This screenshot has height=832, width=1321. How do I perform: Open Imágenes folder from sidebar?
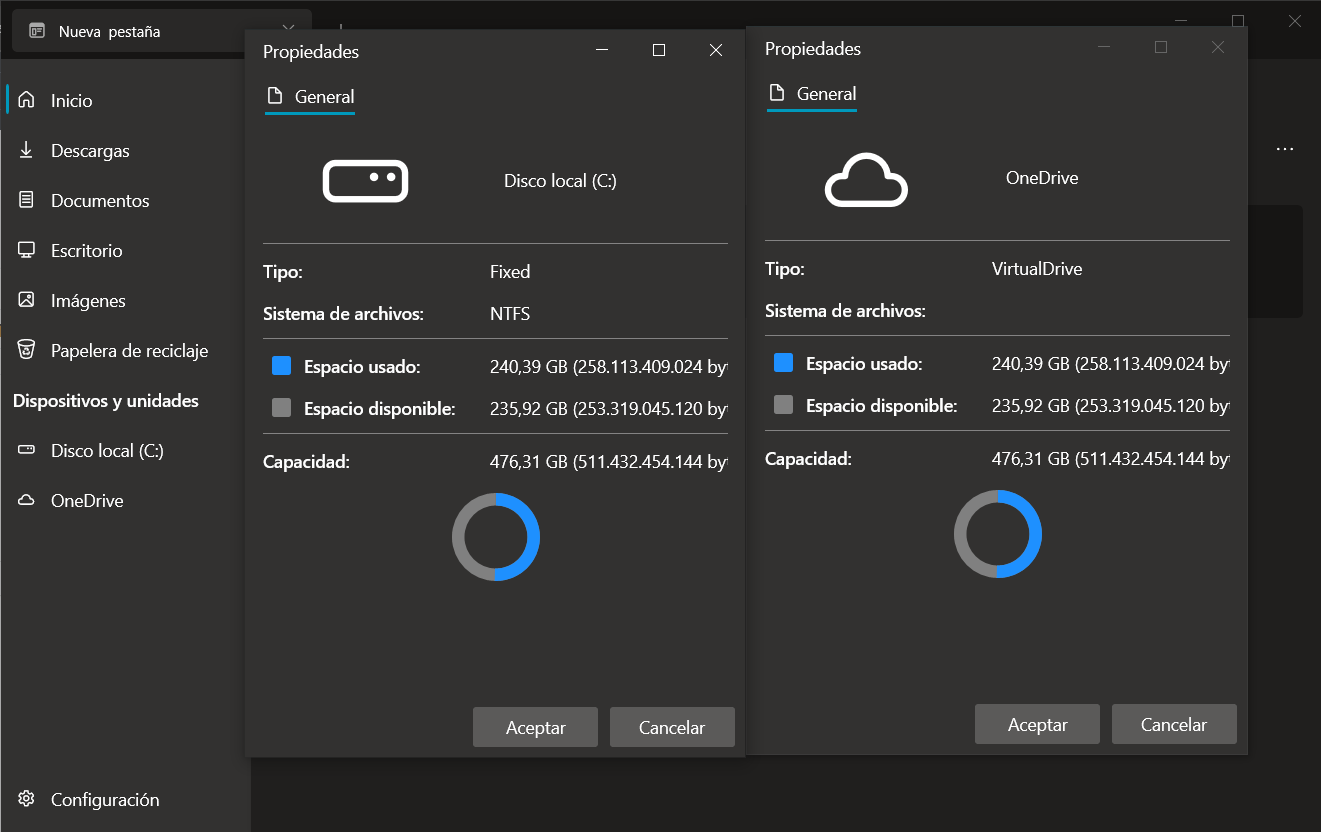pyautogui.click(x=125, y=300)
